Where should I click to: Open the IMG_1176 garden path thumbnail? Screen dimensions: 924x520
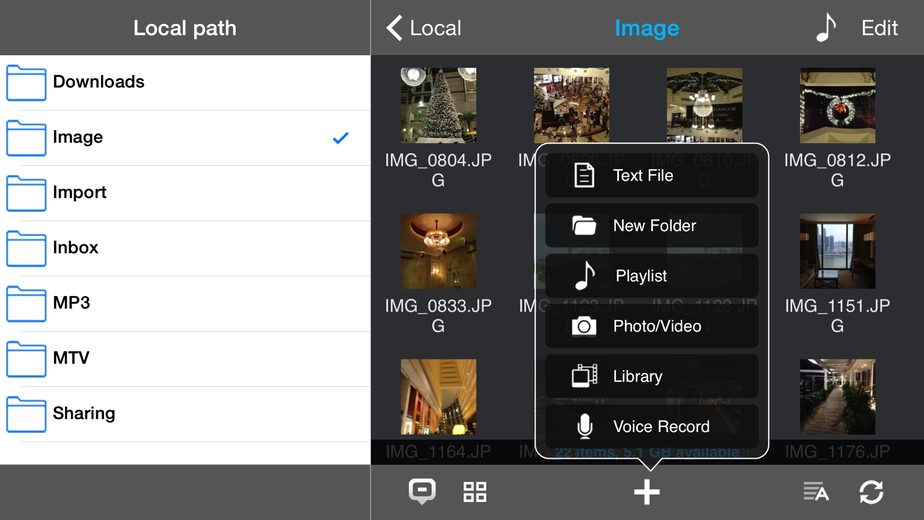pyautogui.click(x=837, y=397)
